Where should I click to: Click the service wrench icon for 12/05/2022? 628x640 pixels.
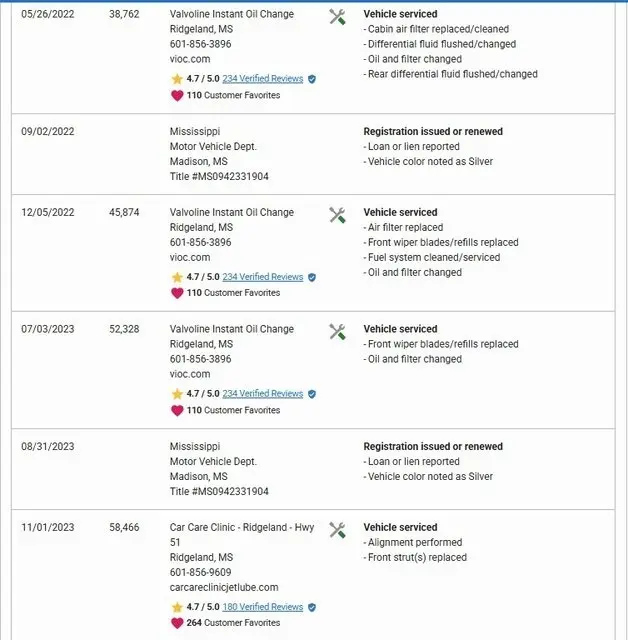point(337,214)
